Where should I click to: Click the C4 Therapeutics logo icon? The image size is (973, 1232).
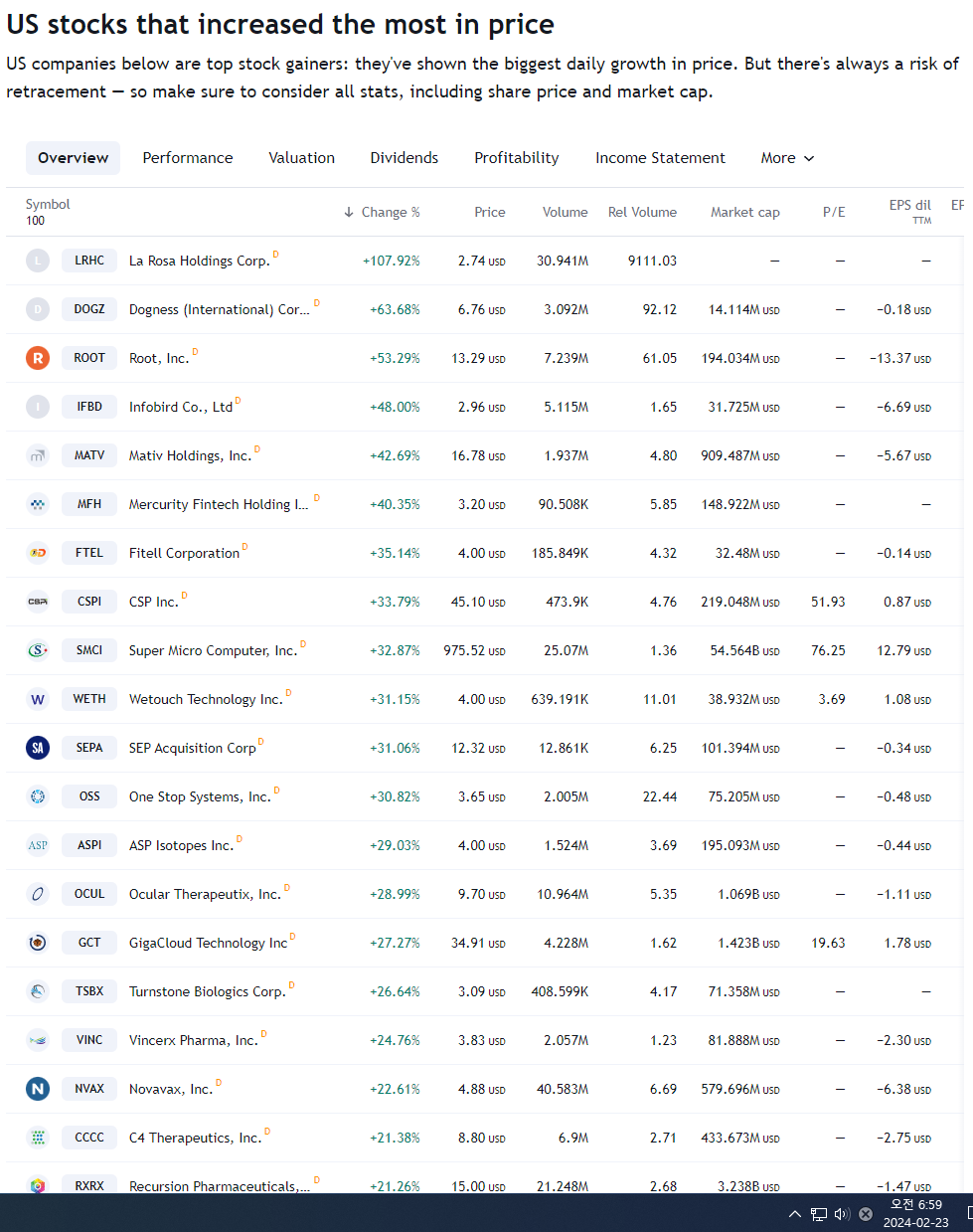pos(38,1138)
